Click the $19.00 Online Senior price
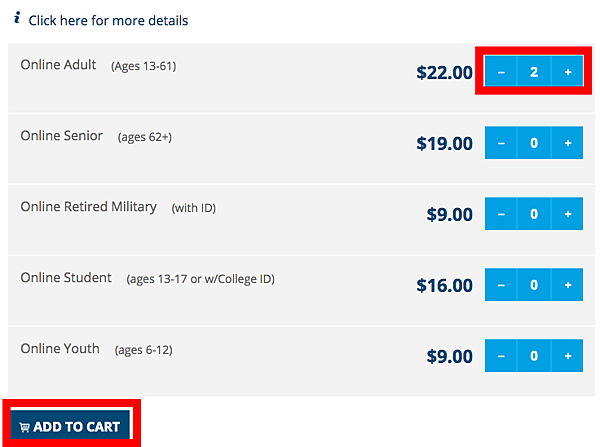This screenshot has height=447, width=600. click(x=444, y=143)
